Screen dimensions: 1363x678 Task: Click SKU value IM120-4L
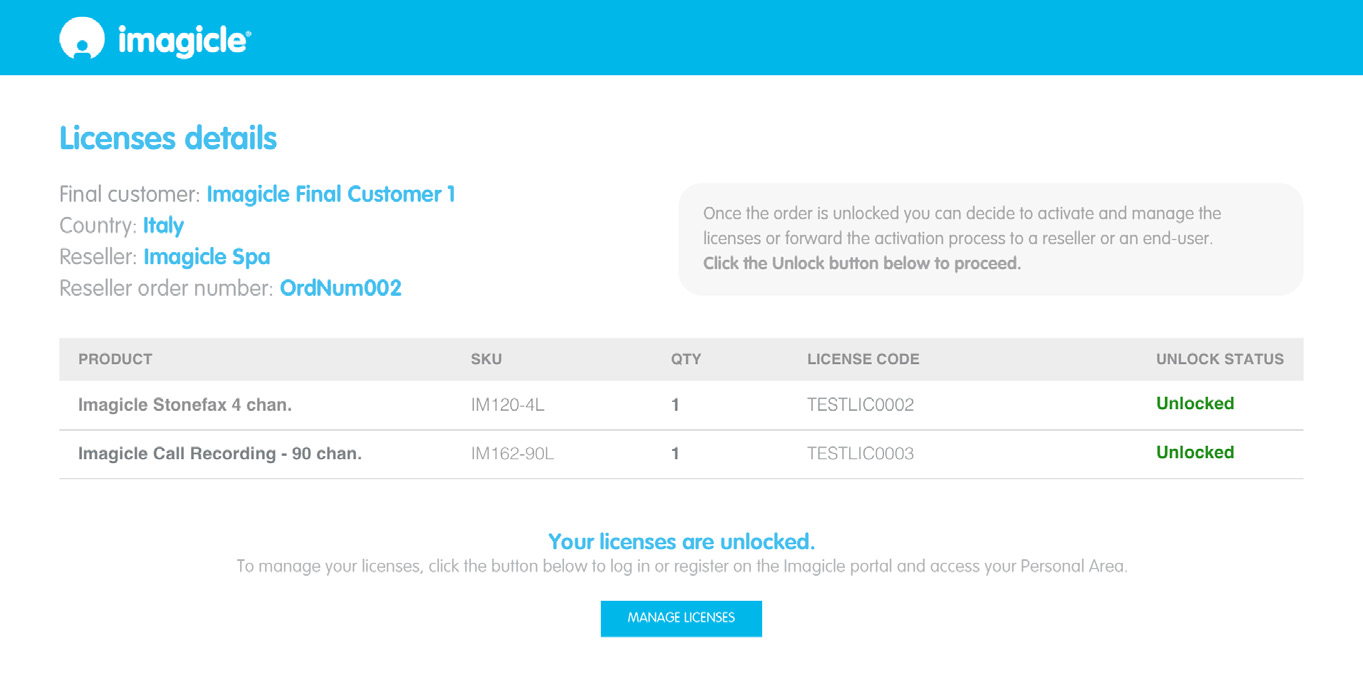click(507, 405)
